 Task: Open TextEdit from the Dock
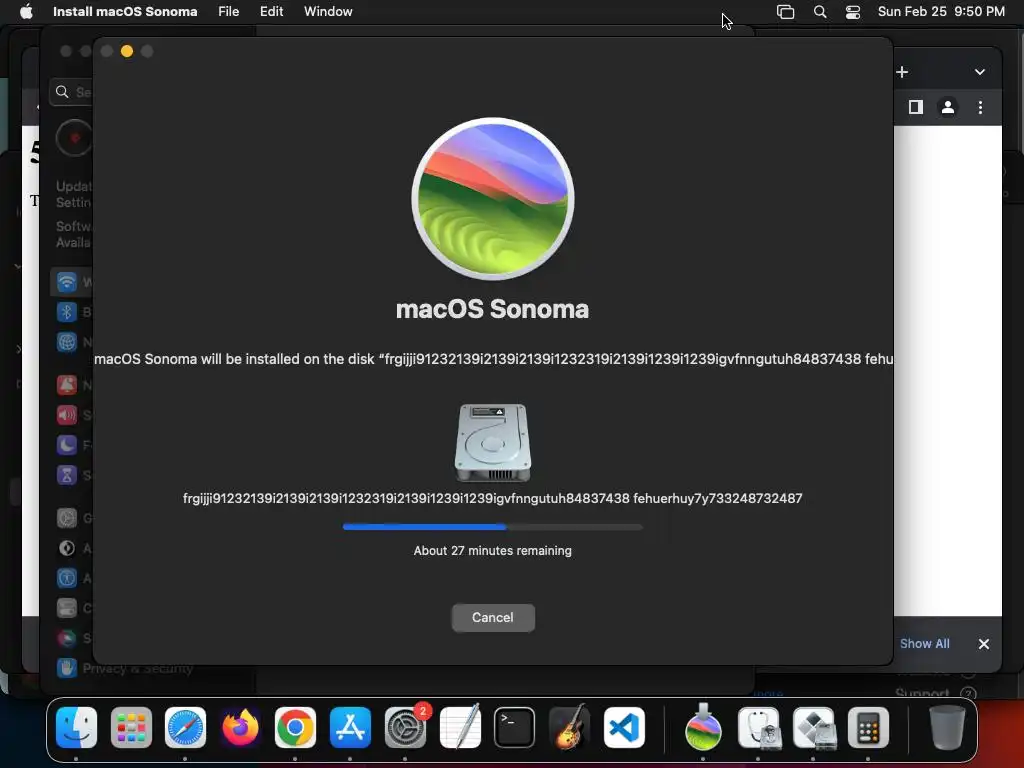(460, 726)
